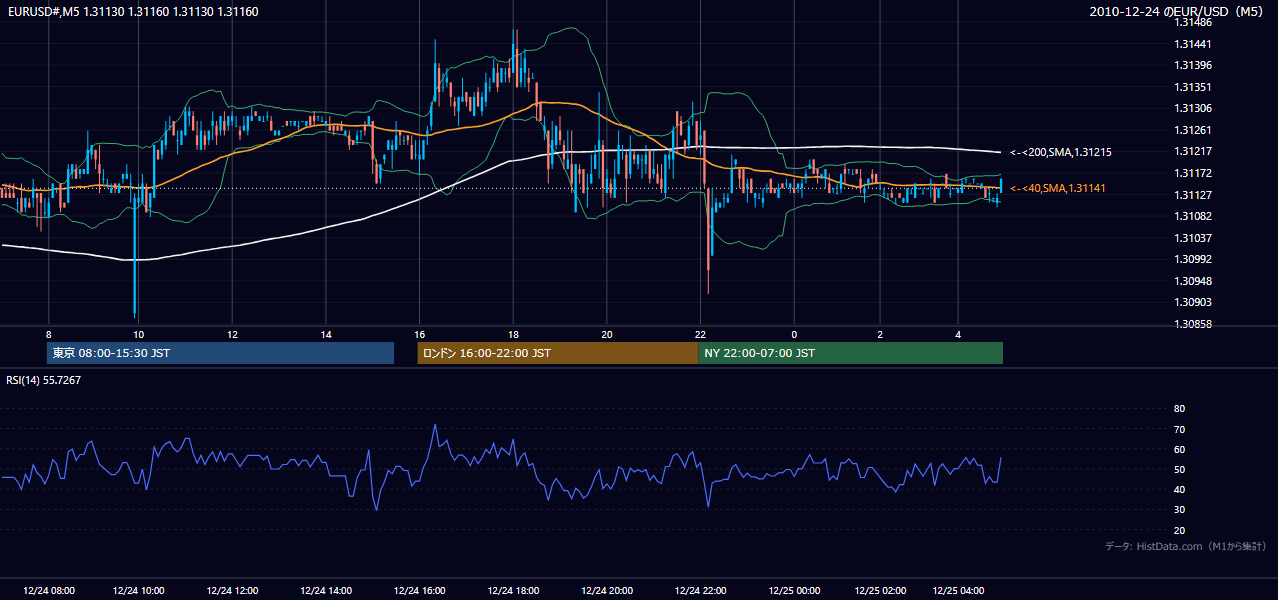1278x600 pixels.
Task: Click RSI scale value 70
Action: [1179, 429]
